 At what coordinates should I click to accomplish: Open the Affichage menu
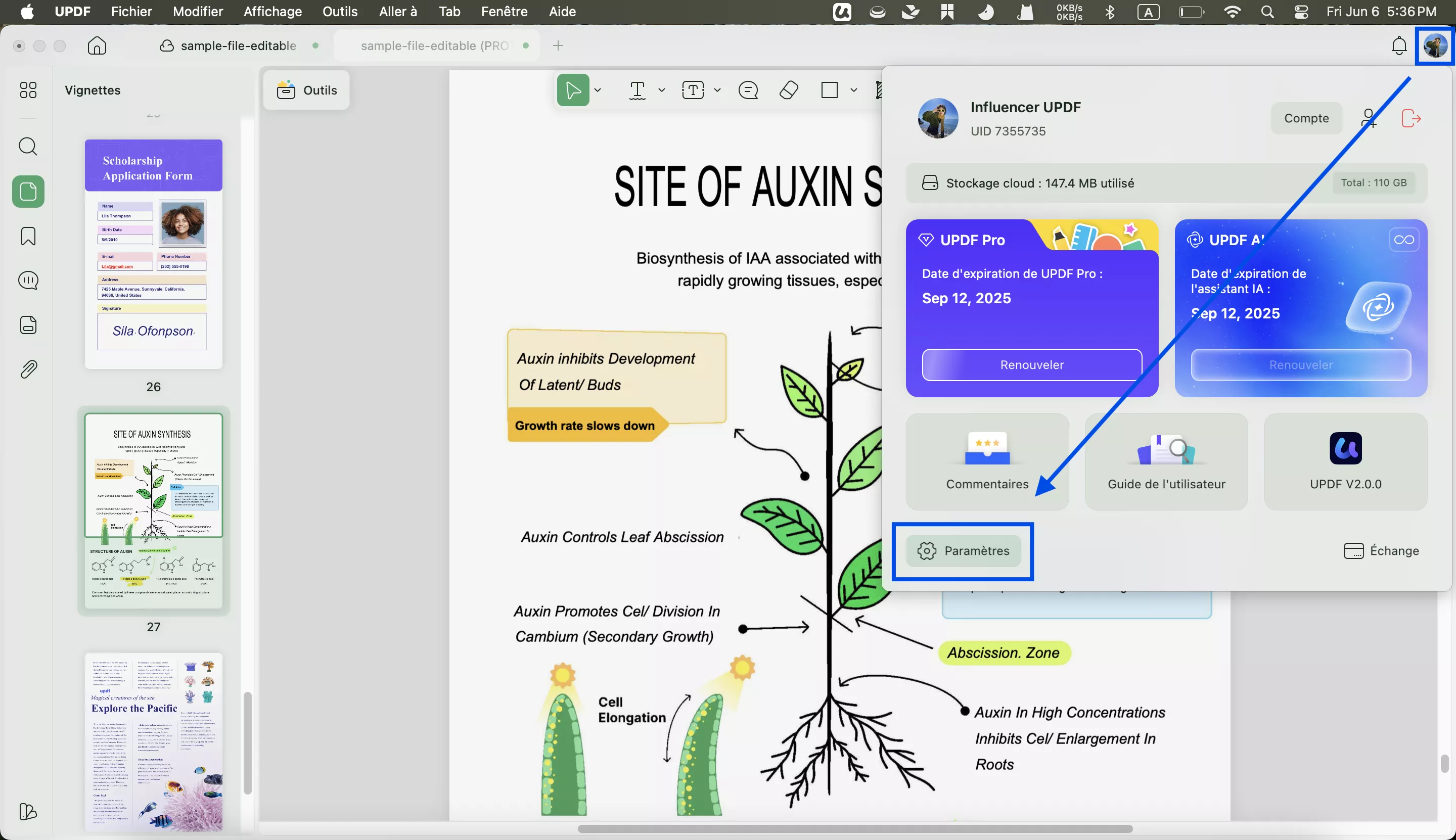coord(272,12)
